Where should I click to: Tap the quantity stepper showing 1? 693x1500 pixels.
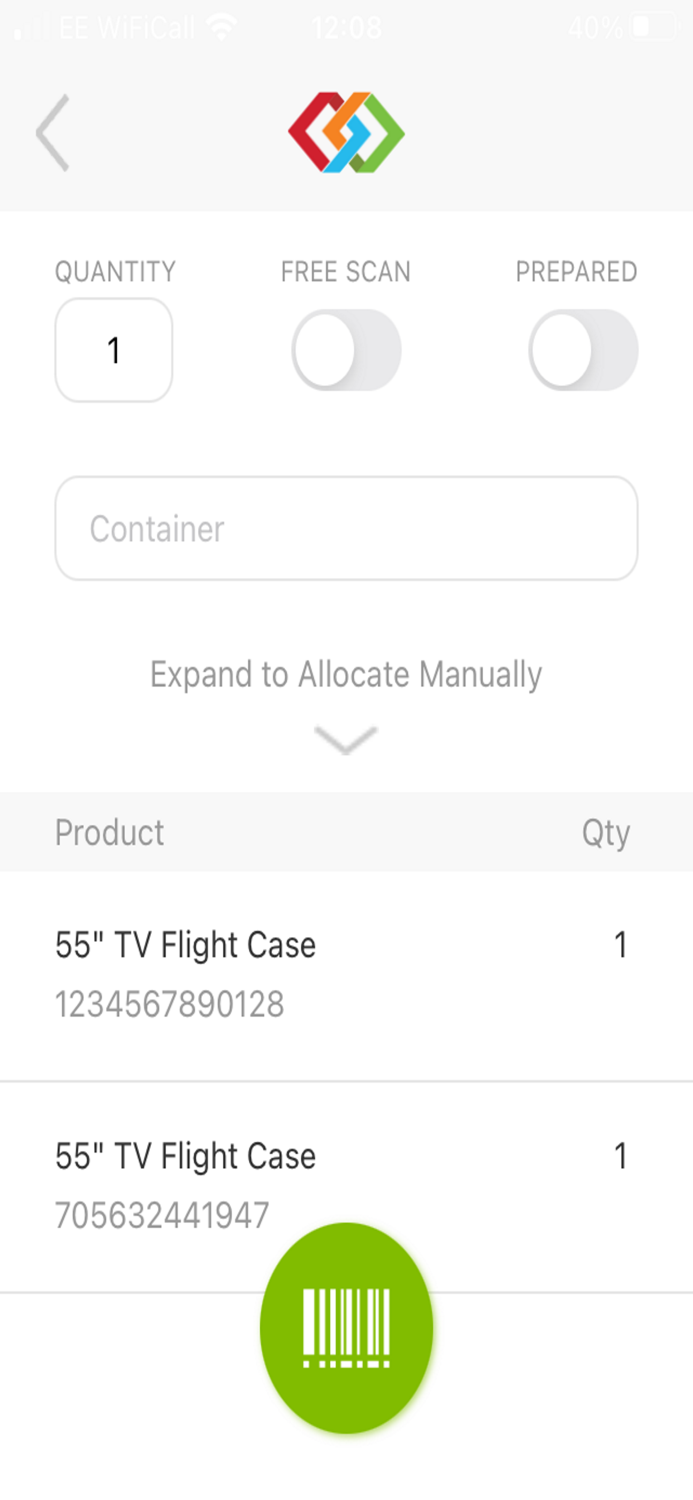tap(113, 349)
